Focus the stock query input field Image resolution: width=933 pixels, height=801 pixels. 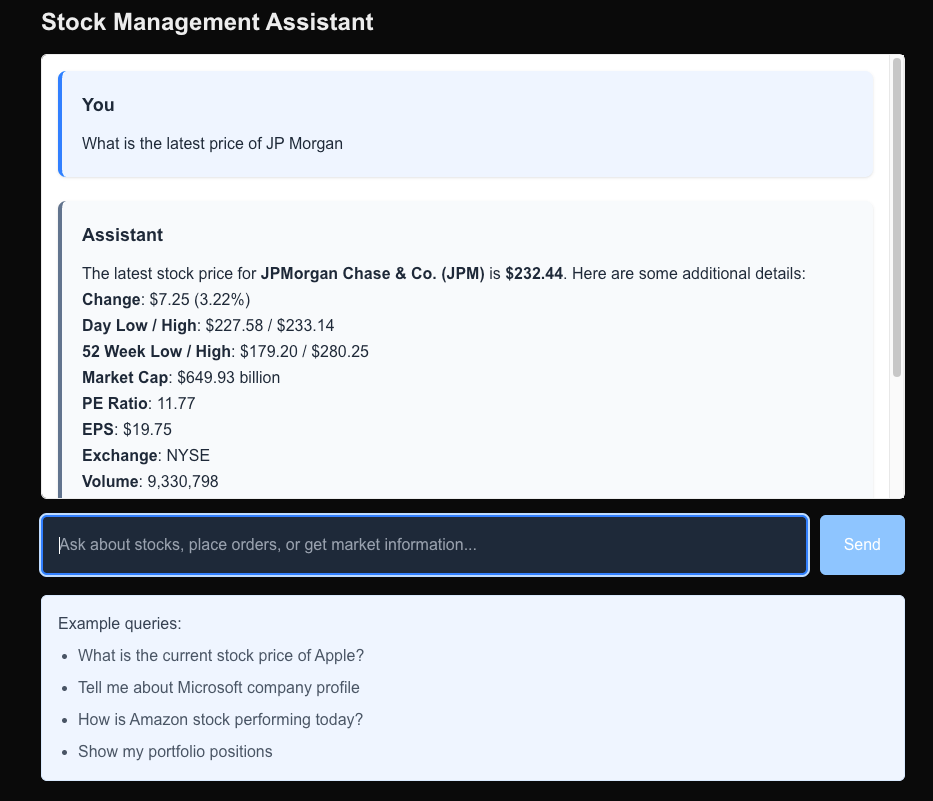tap(424, 545)
